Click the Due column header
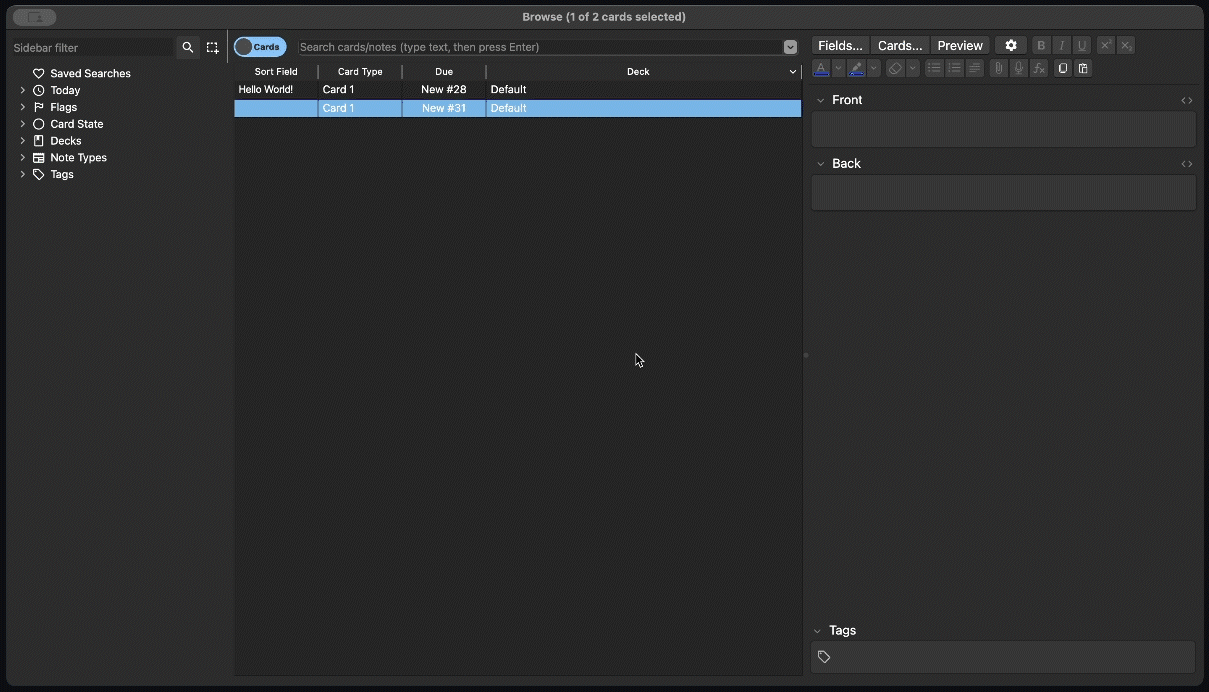 pyautogui.click(x=444, y=72)
